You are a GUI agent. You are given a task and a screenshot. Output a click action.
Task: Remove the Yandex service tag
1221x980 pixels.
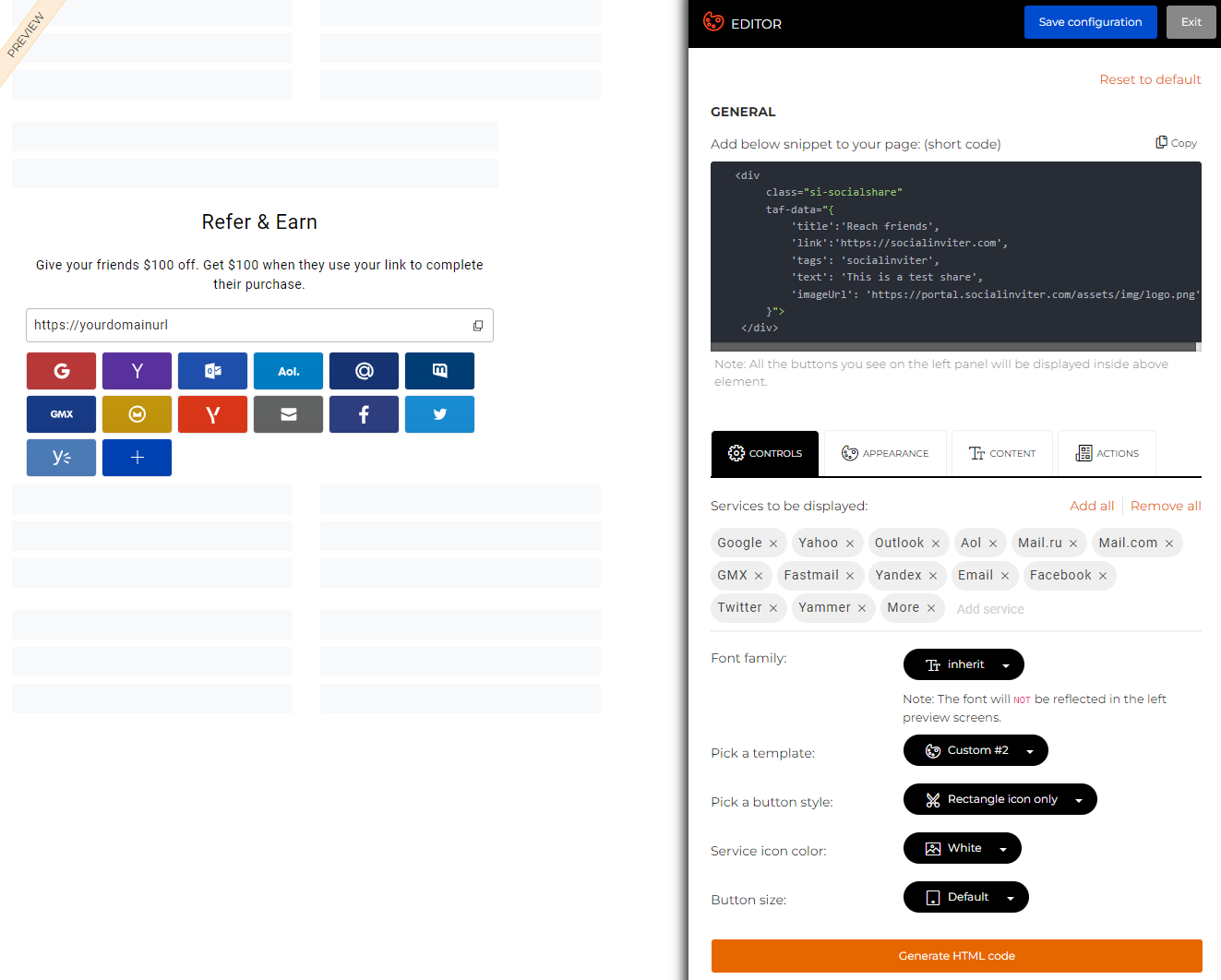coord(933,576)
